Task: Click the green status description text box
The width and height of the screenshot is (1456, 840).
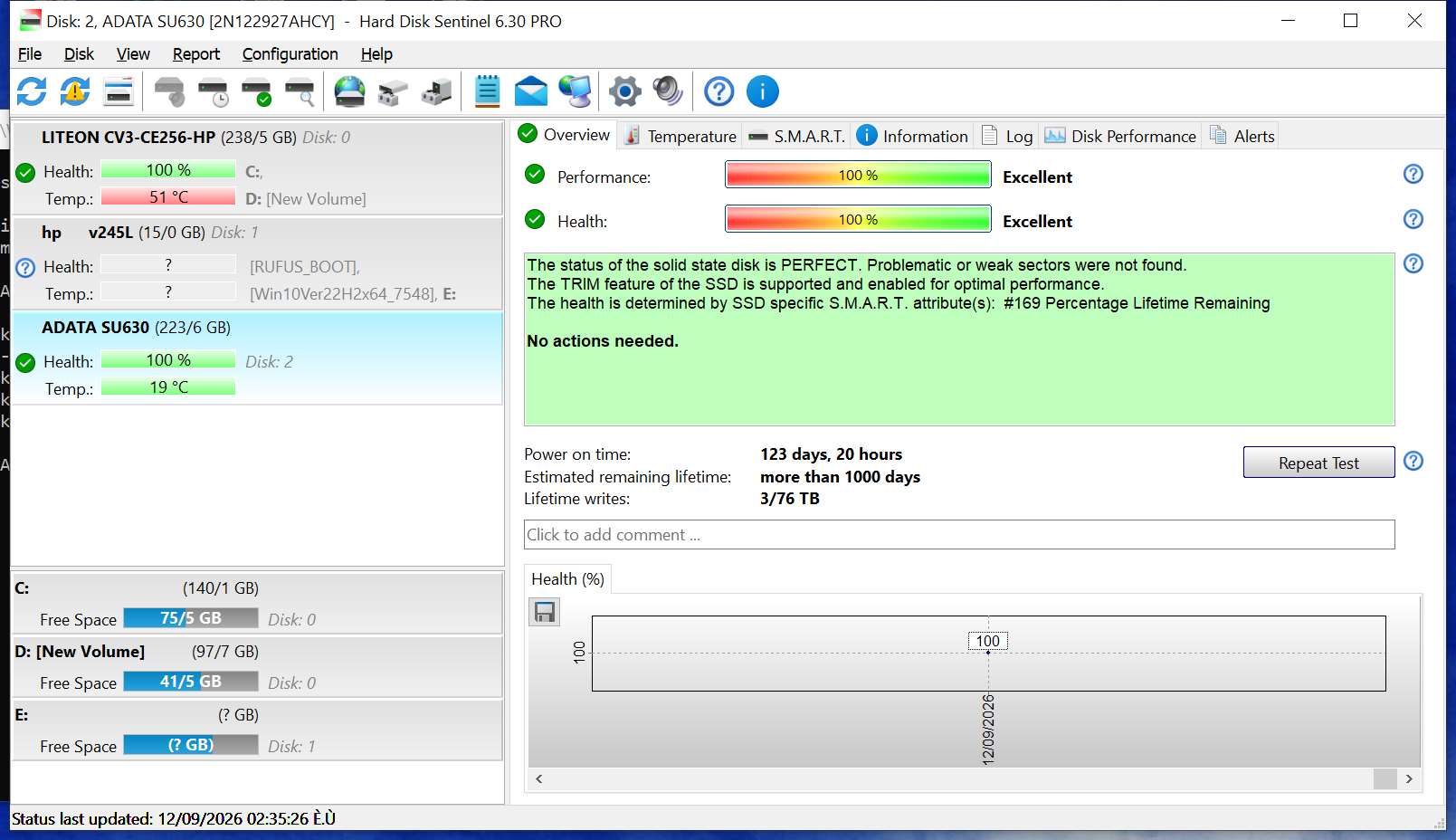Action: click(x=959, y=339)
